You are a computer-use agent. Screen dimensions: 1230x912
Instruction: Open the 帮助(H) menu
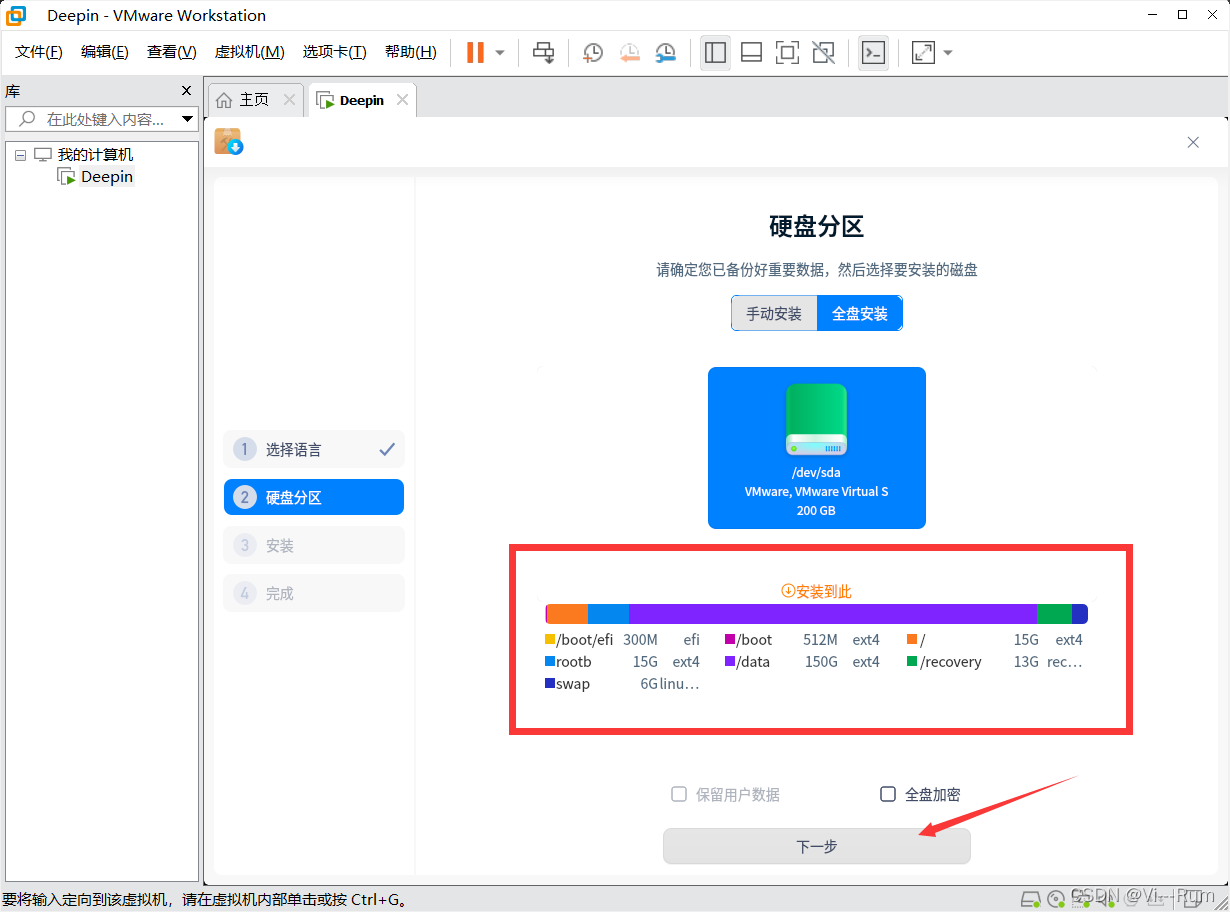411,52
